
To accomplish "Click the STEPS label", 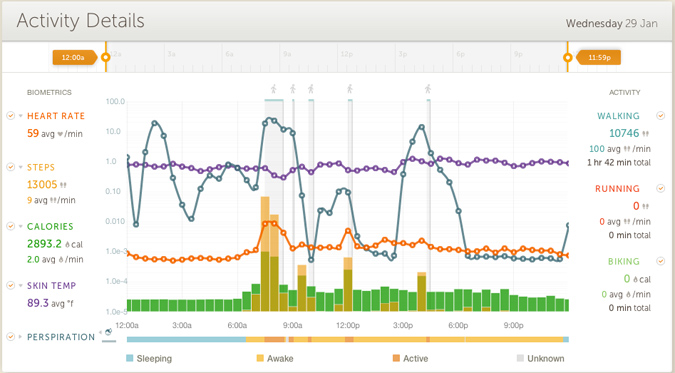I will [x=41, y=167].
